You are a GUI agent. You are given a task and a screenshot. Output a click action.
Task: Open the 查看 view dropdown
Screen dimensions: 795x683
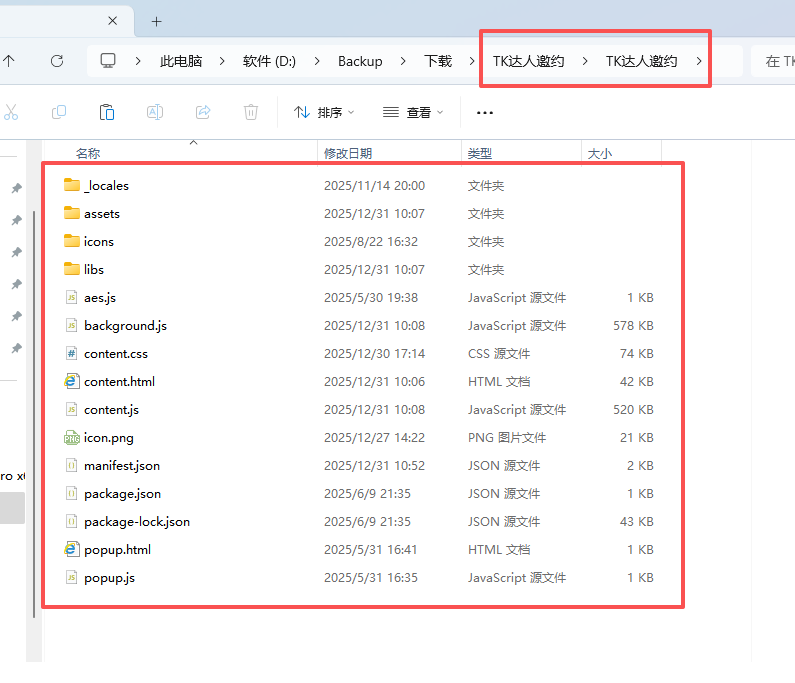413,113
